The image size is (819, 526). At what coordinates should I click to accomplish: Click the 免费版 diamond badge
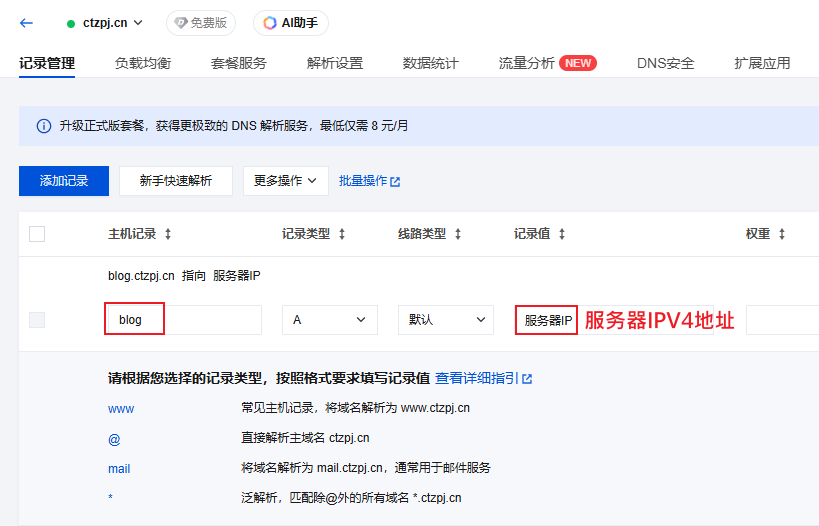(201, 23)
